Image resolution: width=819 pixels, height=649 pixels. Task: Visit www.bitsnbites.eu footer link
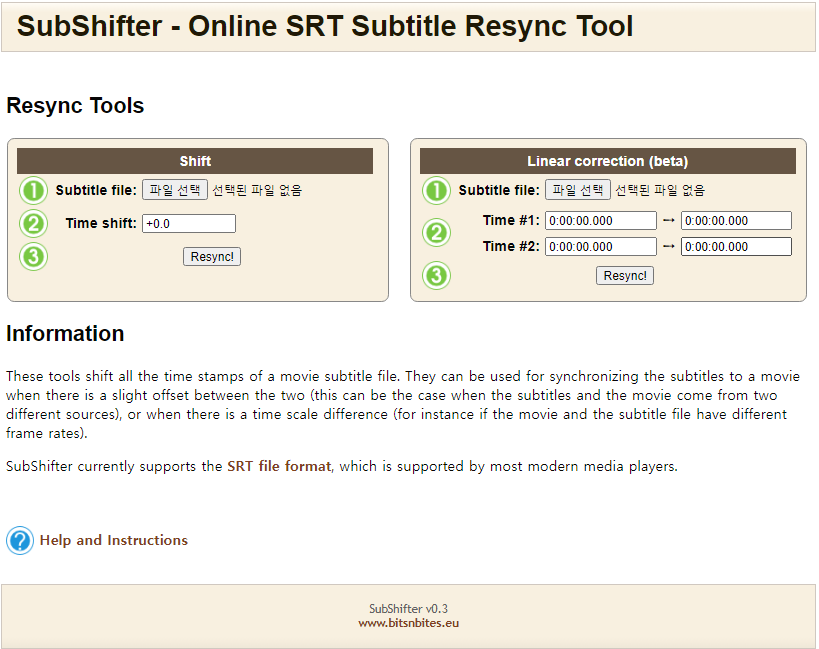[x=408, y=623]
